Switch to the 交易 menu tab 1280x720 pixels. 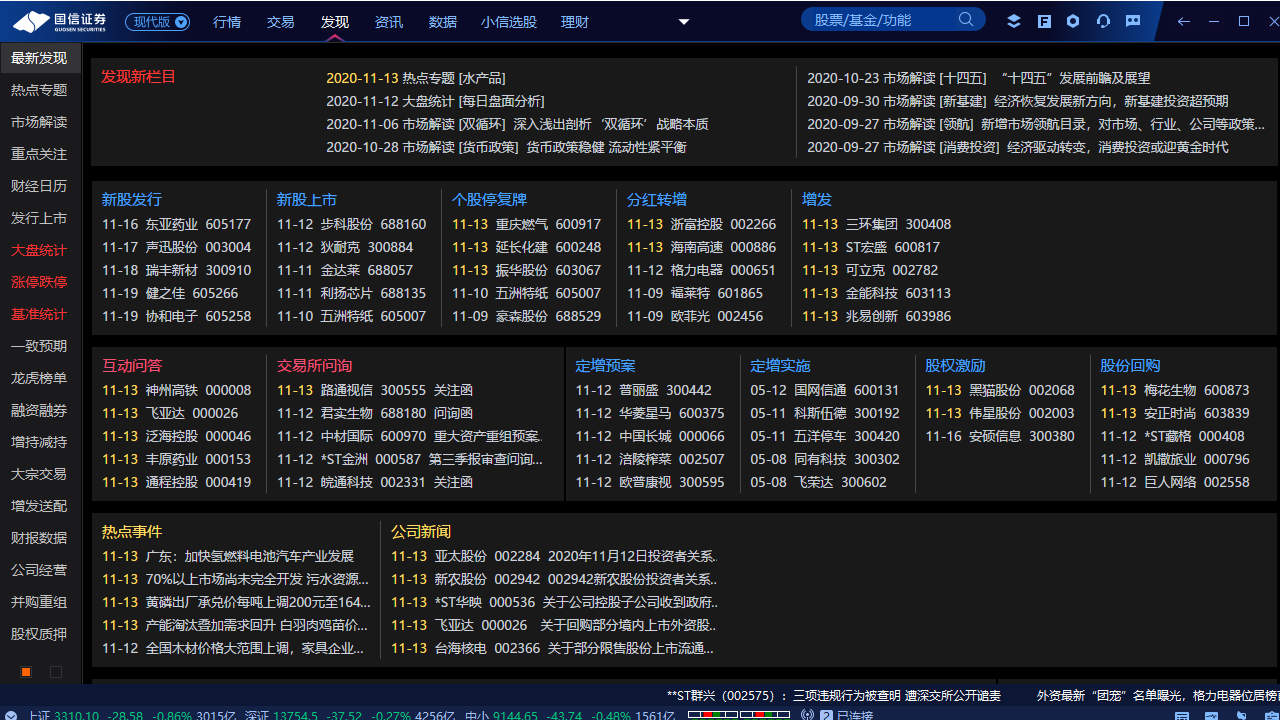[x=280, y=21]
